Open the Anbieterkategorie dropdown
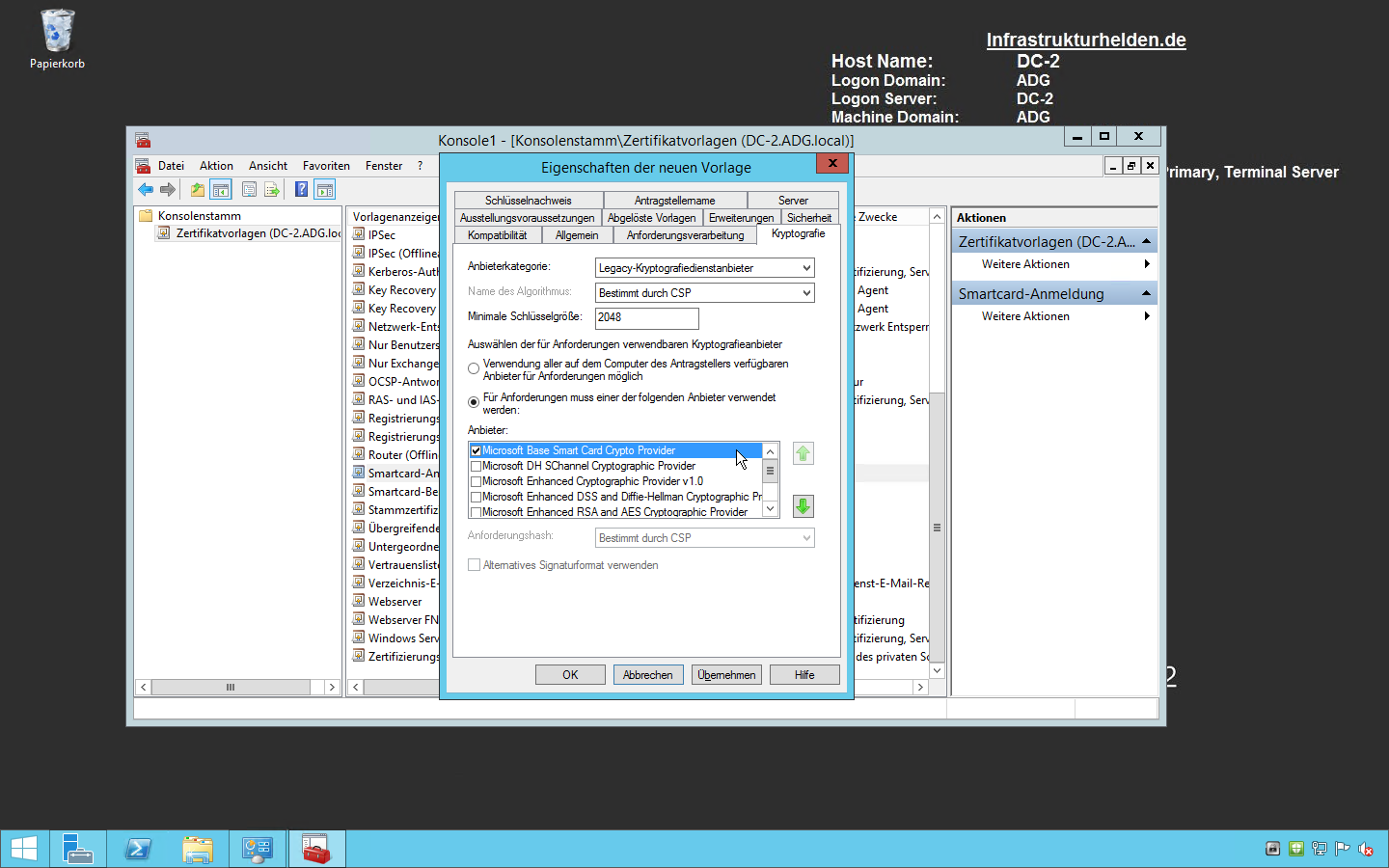1389x868 pixels. (704, 268)
